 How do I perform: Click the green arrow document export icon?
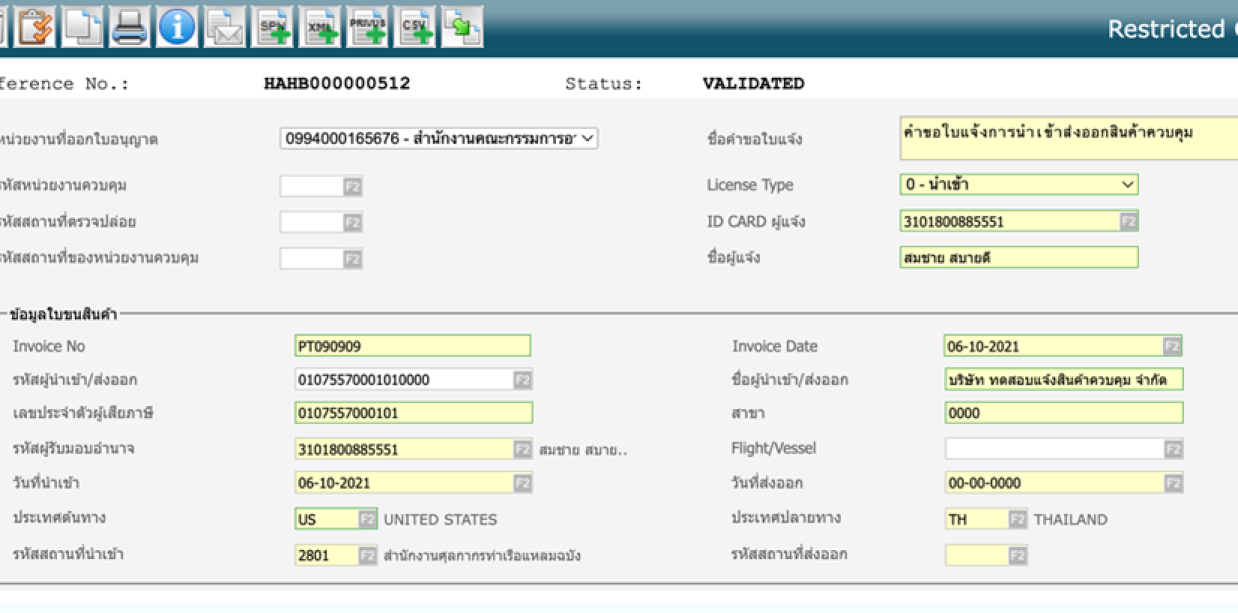coord(462,27)
